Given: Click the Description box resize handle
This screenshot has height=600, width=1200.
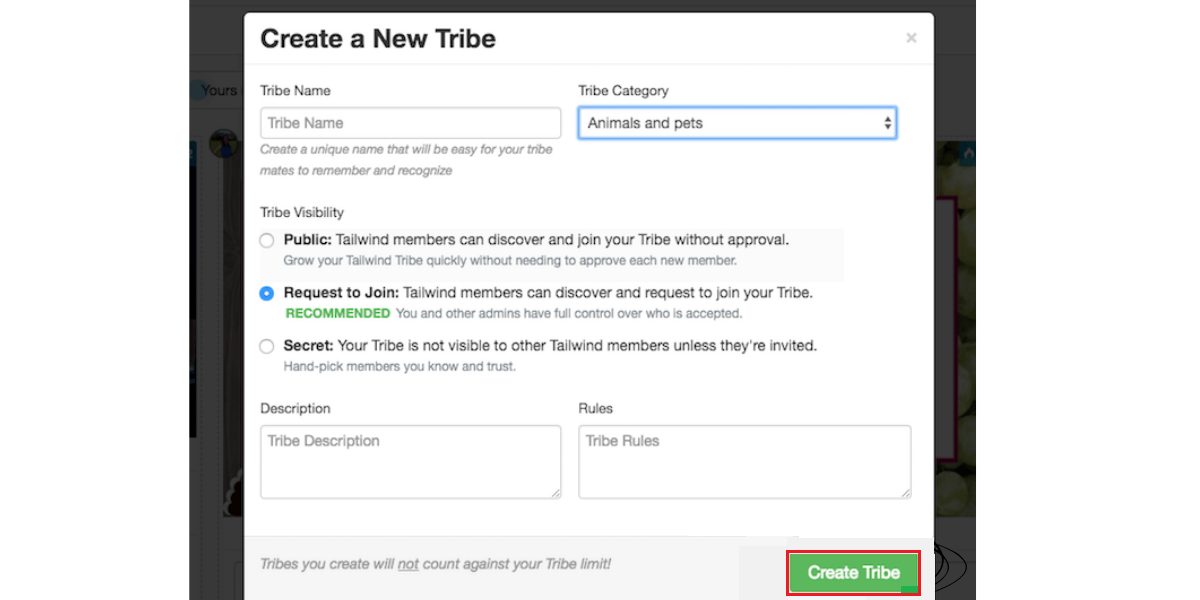Looking at the screenshot, I should [555, 492].
